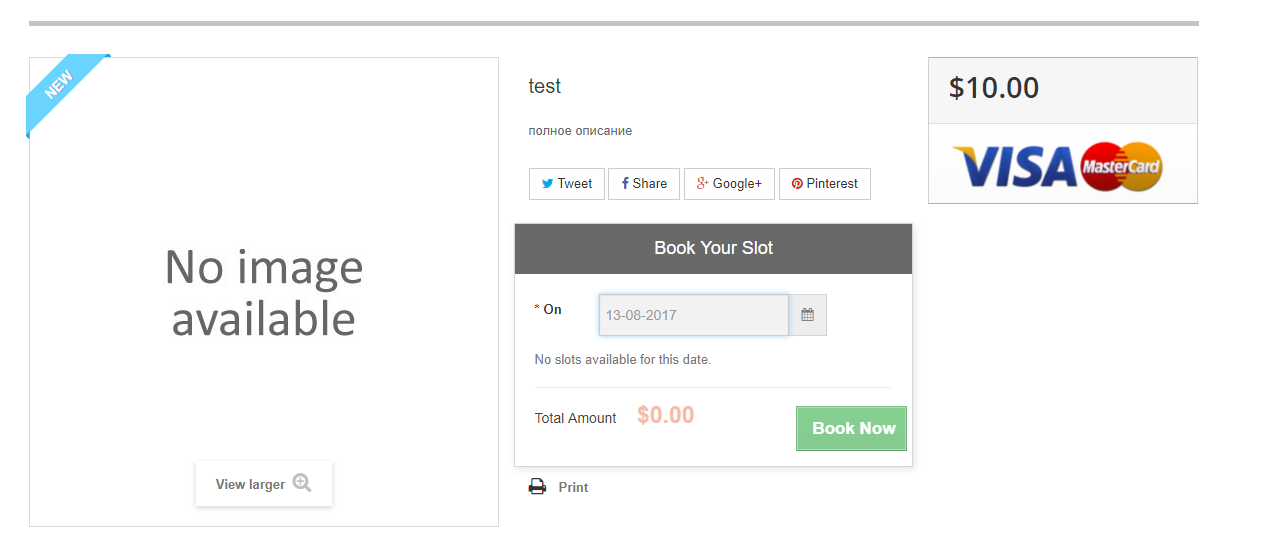1271x552 pixels.
Task: Click the MasterCard logo
Action: click(1121, 166)
